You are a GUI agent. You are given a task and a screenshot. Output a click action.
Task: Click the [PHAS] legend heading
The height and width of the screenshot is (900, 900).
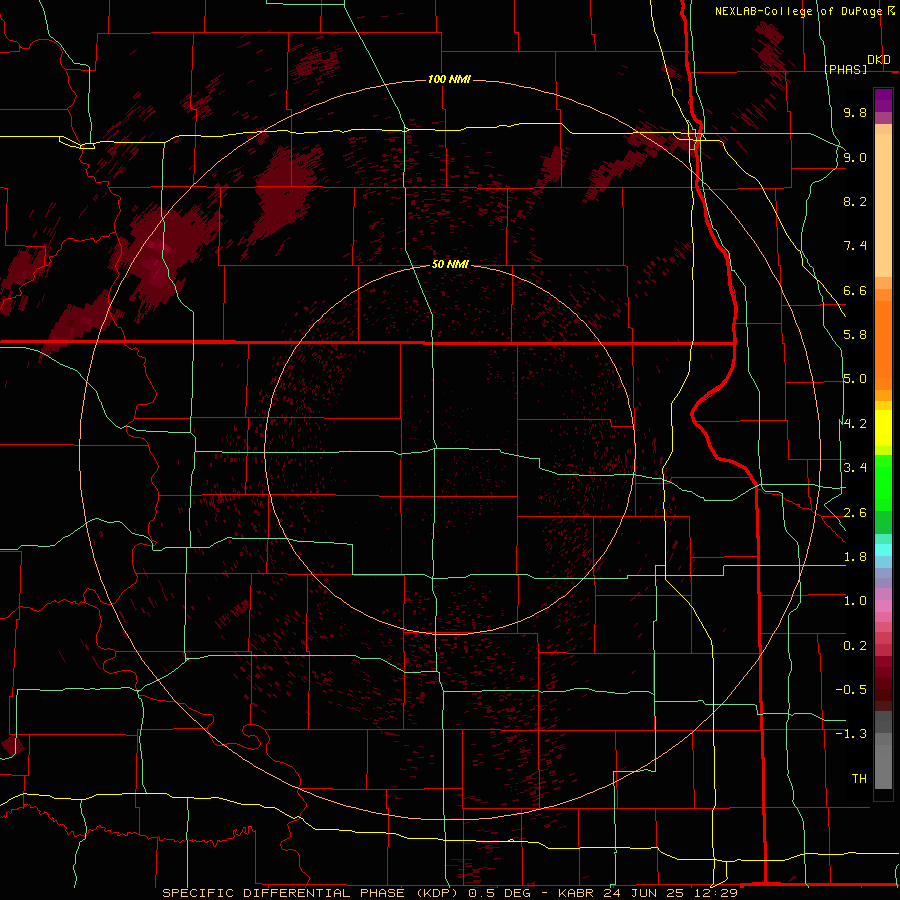846,69
